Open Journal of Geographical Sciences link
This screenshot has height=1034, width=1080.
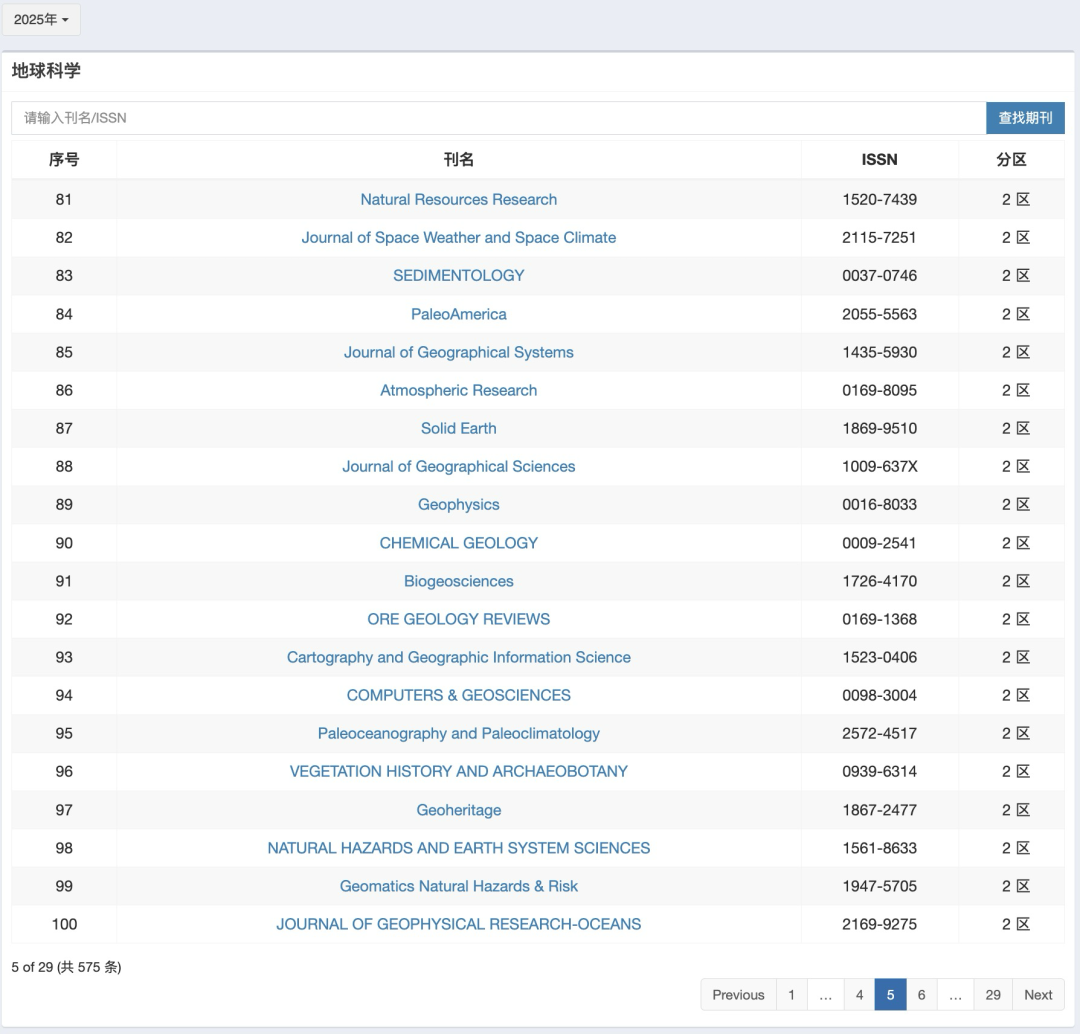[459, 466]
